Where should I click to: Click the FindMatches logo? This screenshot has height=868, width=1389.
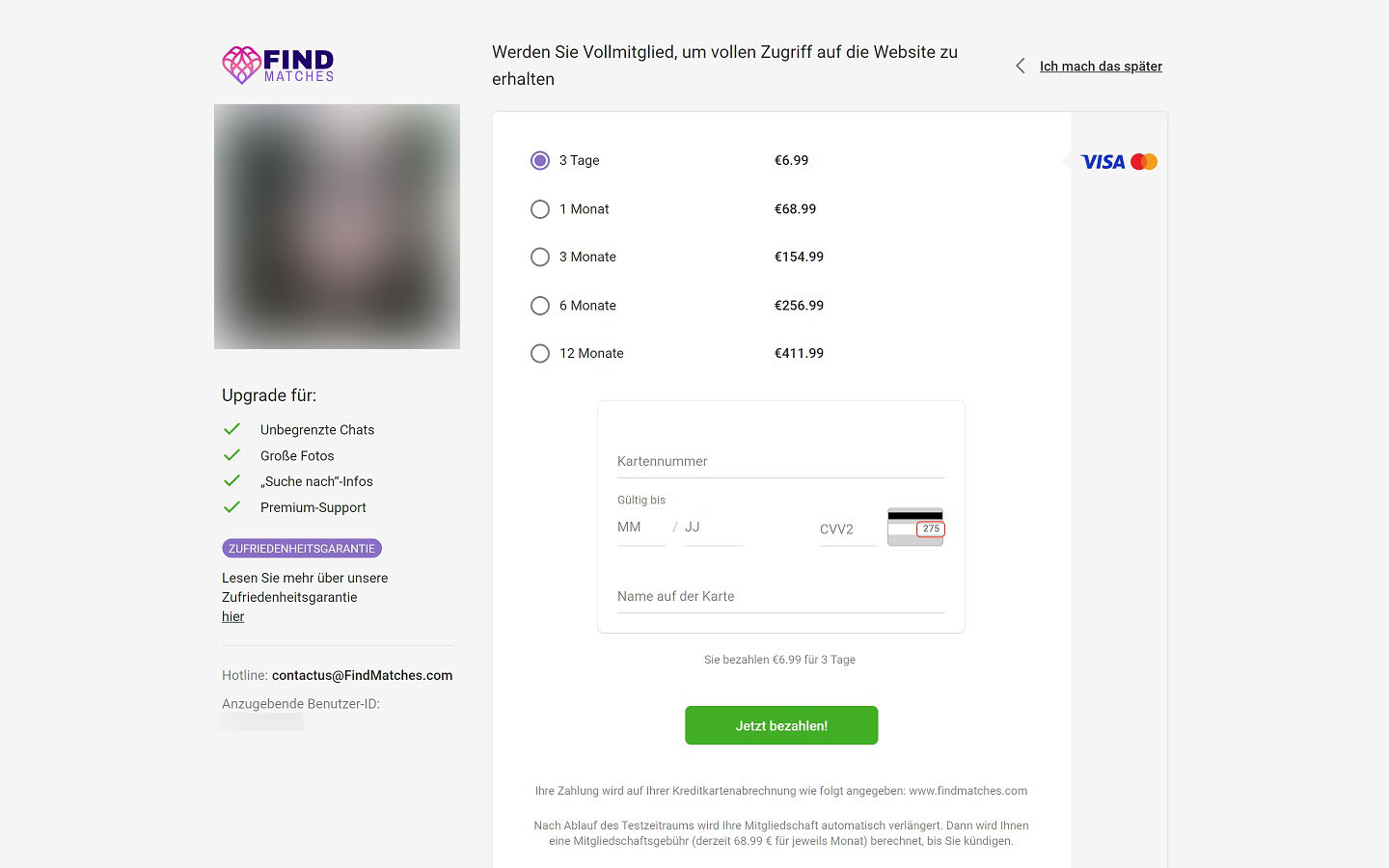click(278, 66)
